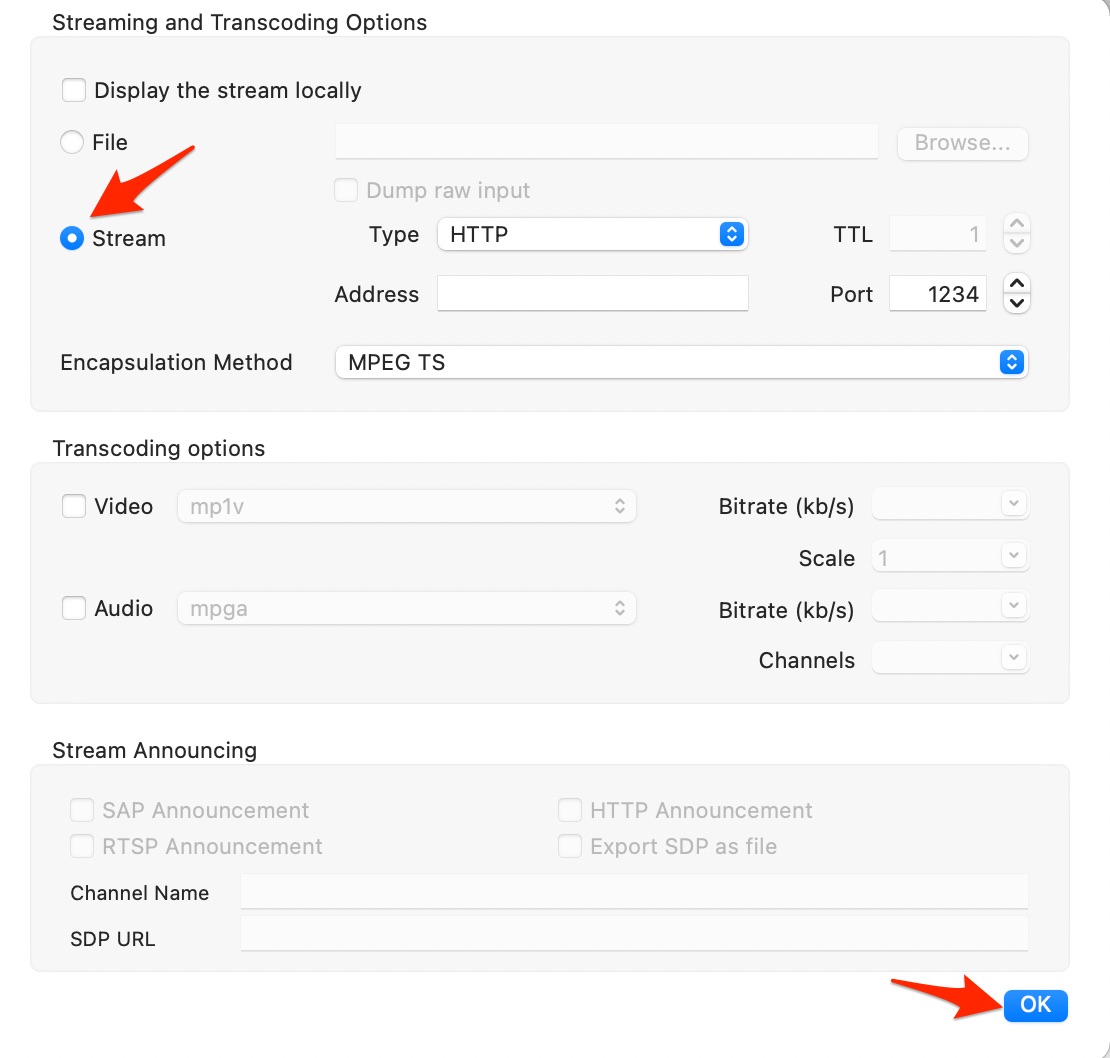The height and width of the screenshot is (1058, 1110).
Task: Expand the Channels combo box arrow
Action: [x=1013, y=657]
